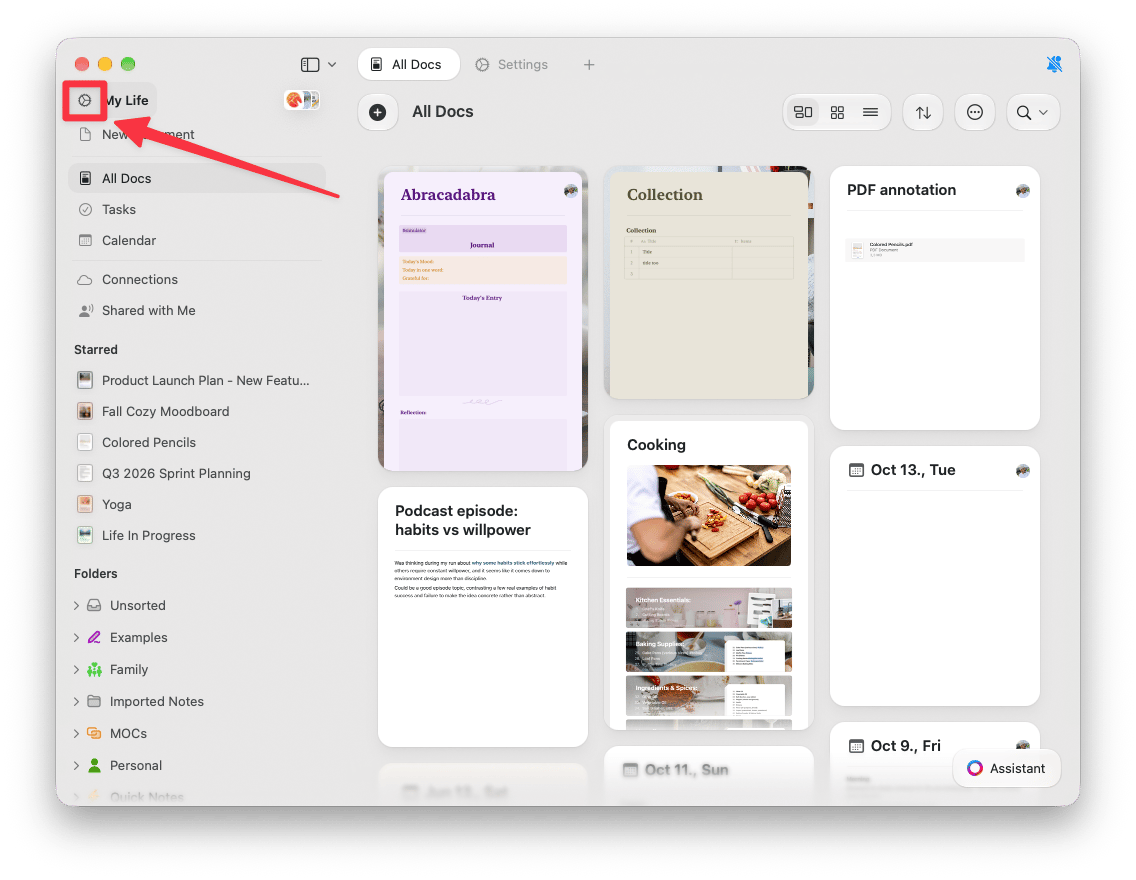Open Tasks in the sidebar
Screen dimensions: 1136x880
[x=197, y=209]
